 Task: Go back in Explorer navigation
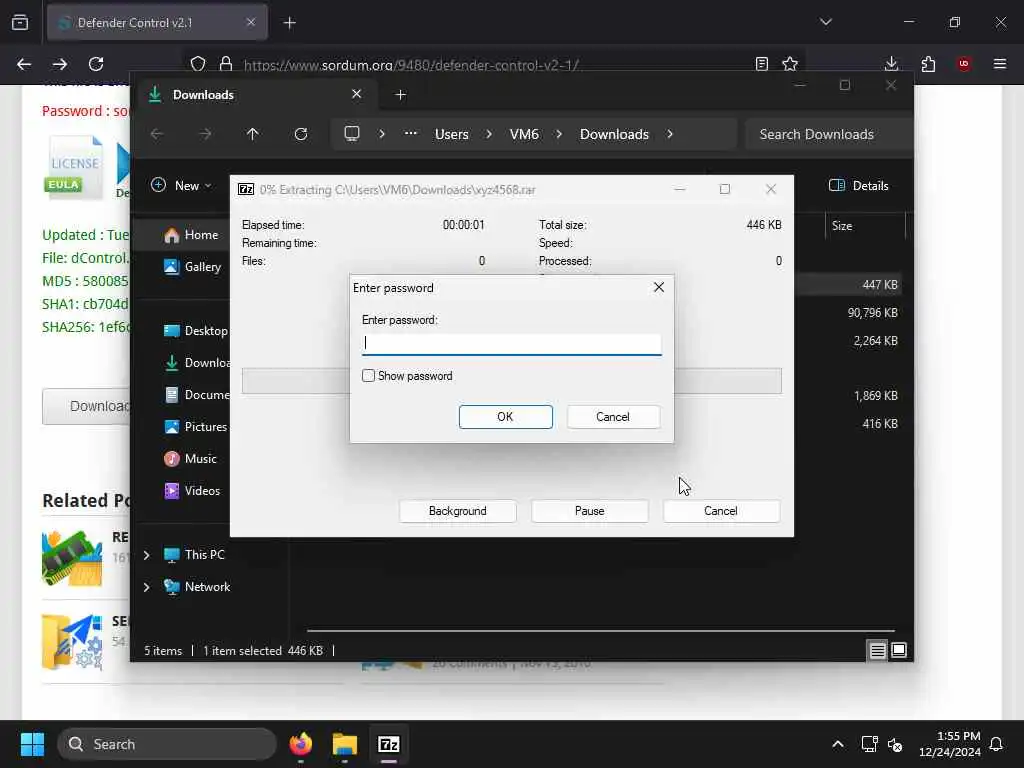coord(157,134)
